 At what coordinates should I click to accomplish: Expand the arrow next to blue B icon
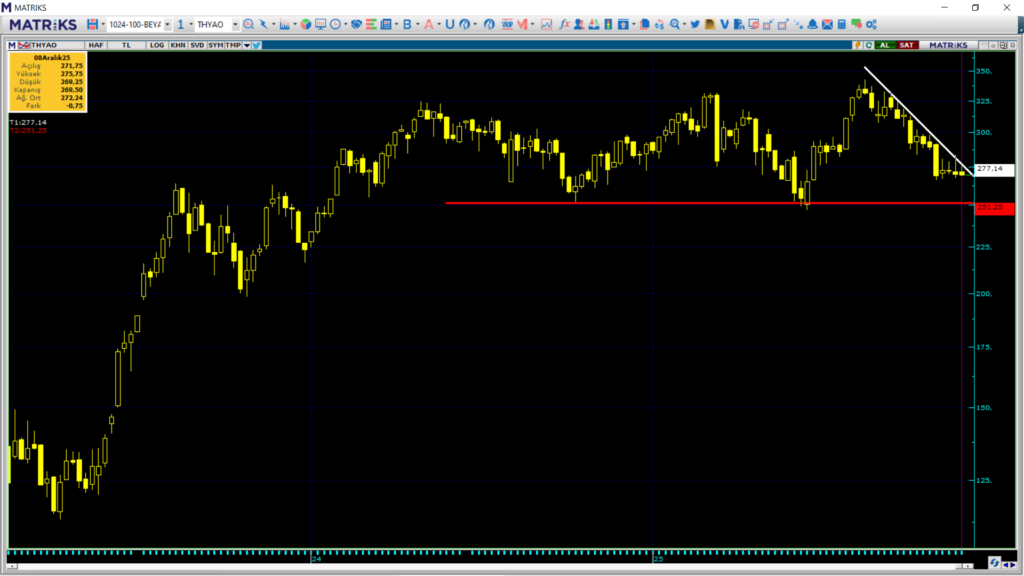tap(417, 24)
